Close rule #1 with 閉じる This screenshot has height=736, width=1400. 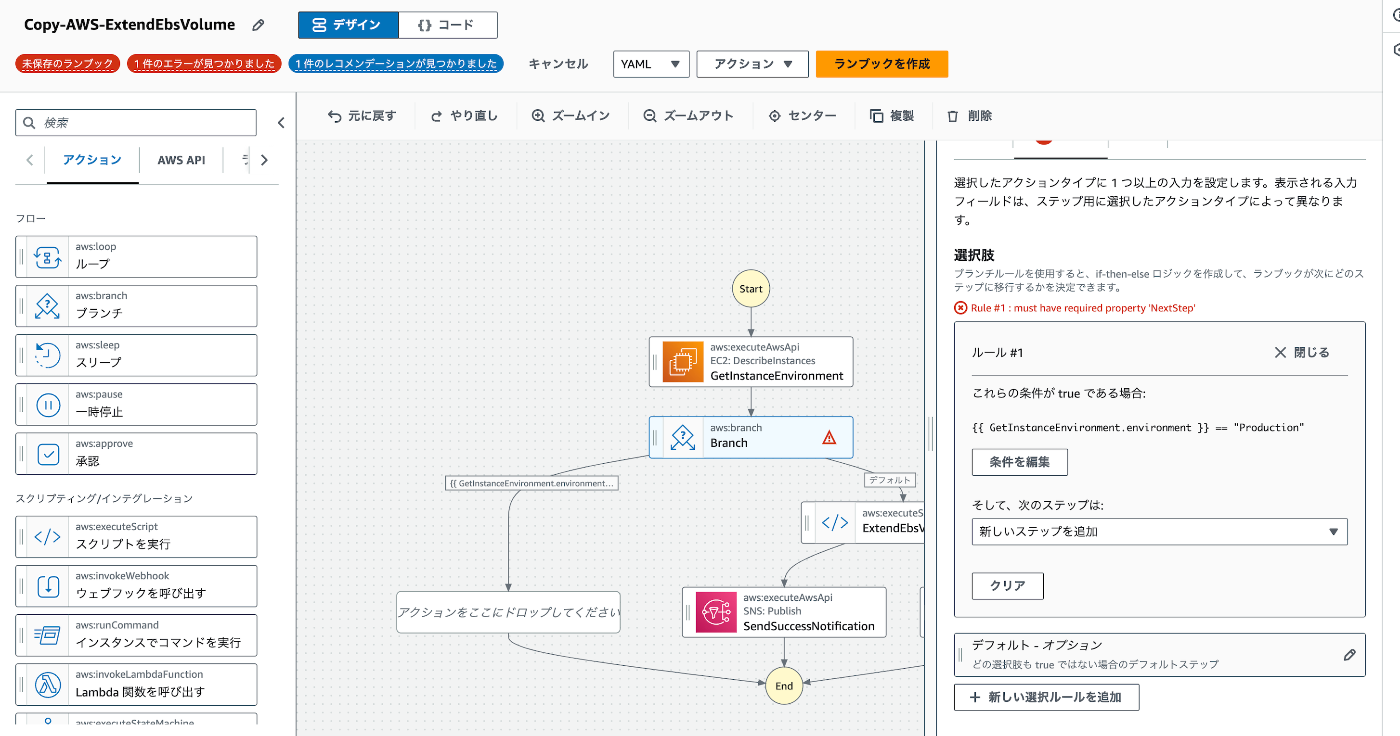1302,352
